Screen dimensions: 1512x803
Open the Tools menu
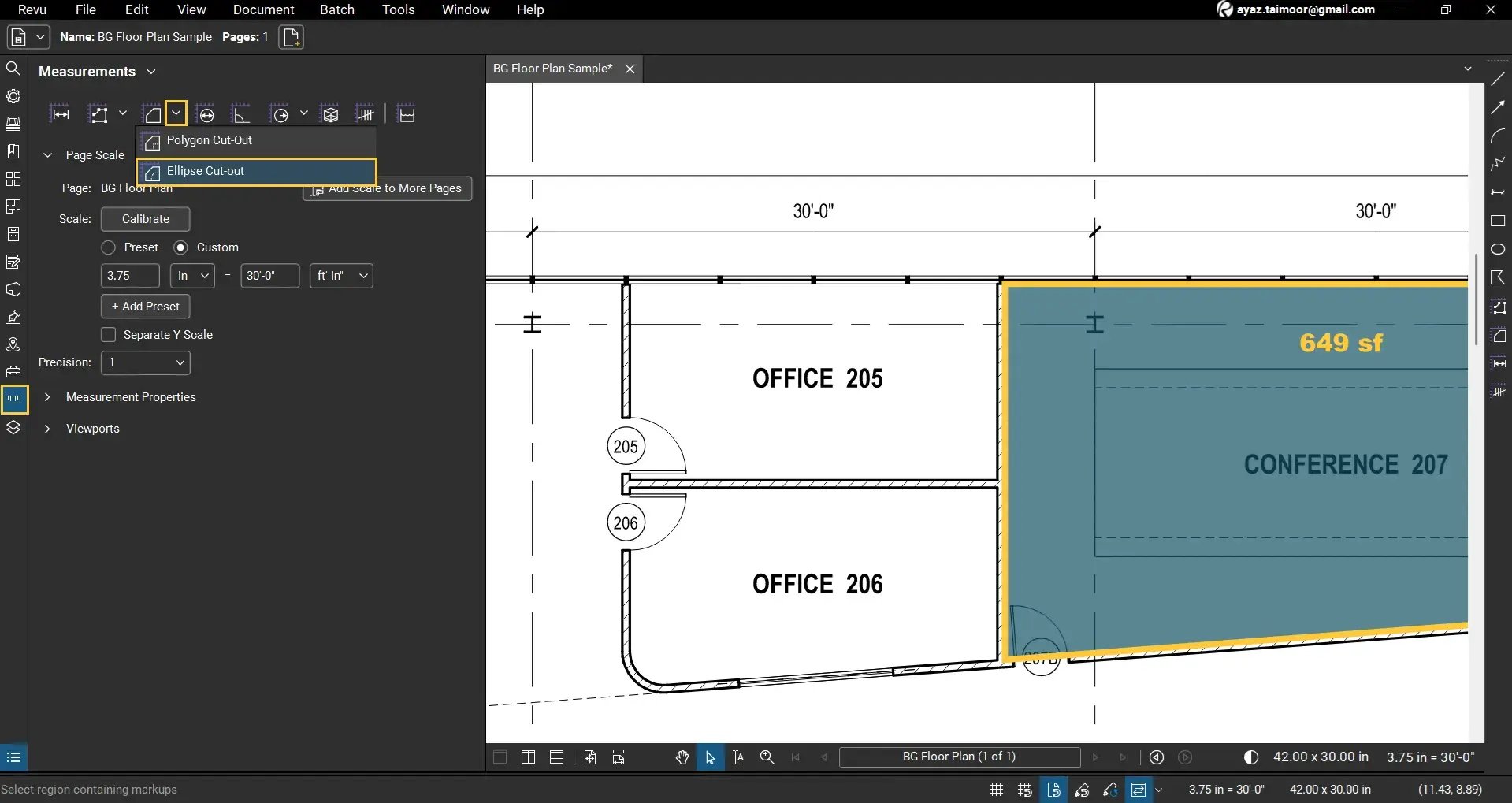399,9
